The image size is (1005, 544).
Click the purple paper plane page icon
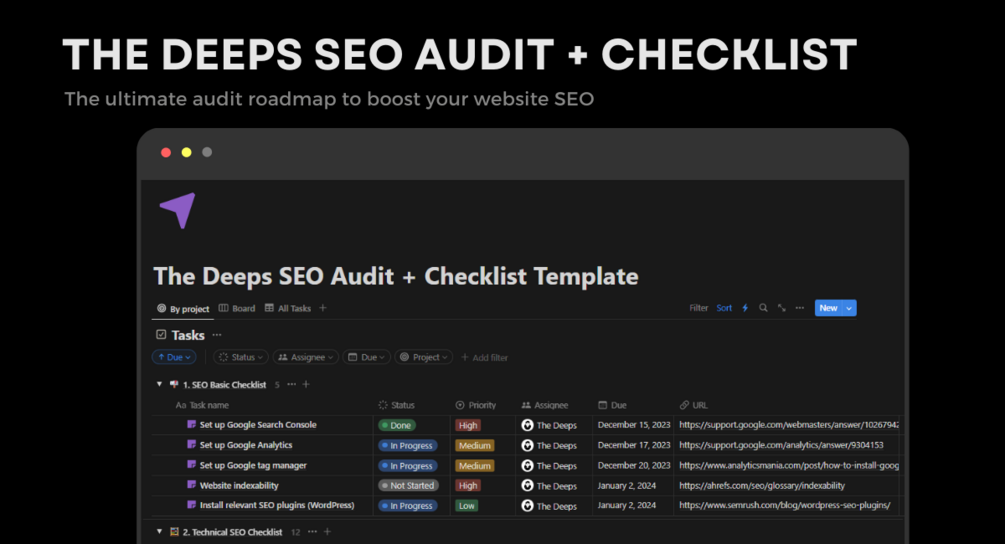click(178, 210)
